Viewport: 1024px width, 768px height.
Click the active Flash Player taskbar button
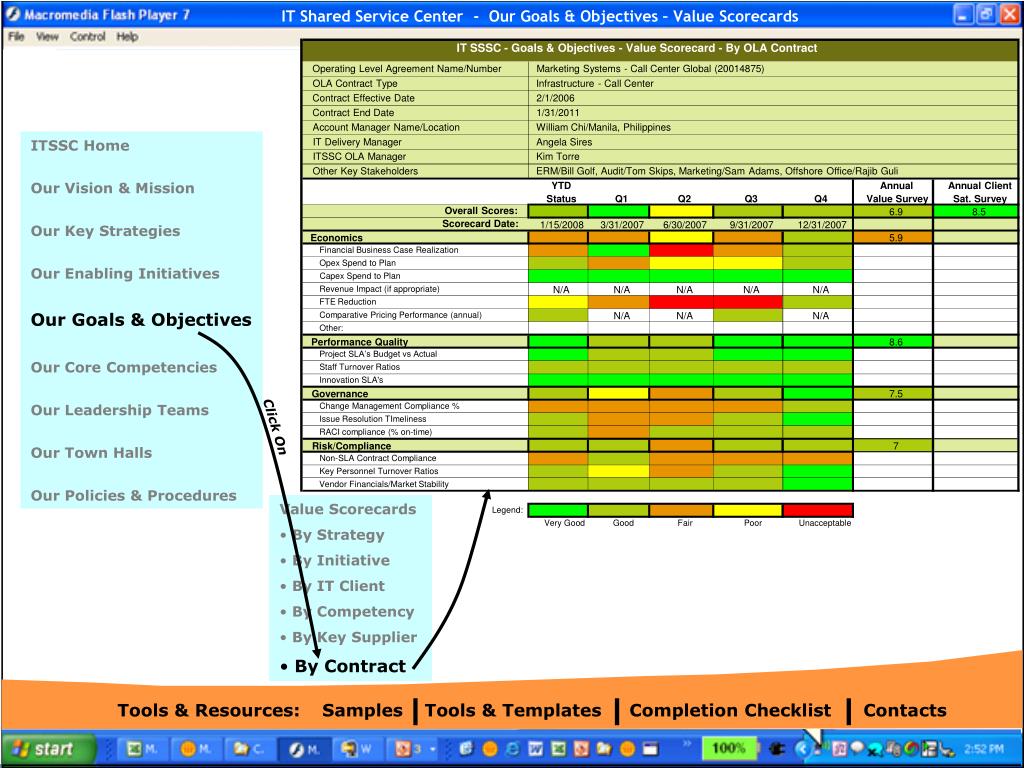(304, 749)
